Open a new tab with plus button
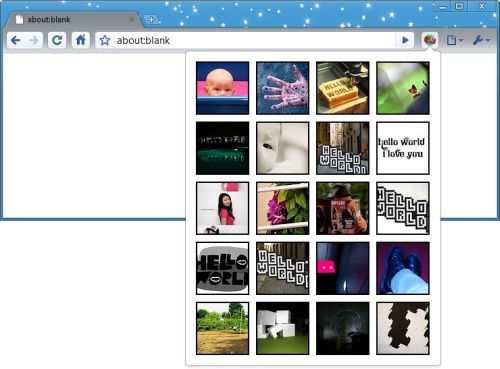Screen dimensions: 500x369 151,20
